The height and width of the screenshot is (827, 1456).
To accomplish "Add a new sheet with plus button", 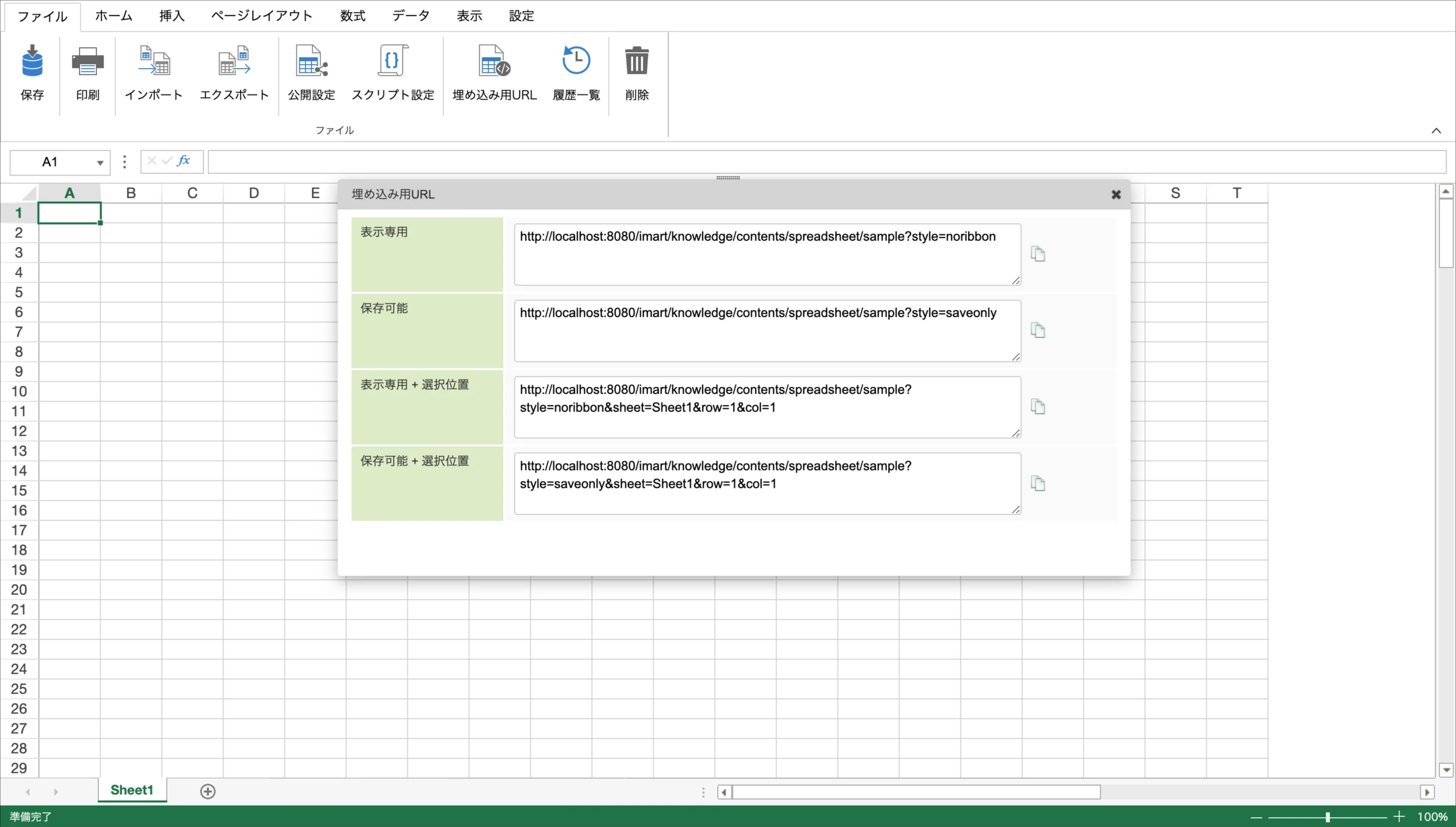I will (208, 791).
